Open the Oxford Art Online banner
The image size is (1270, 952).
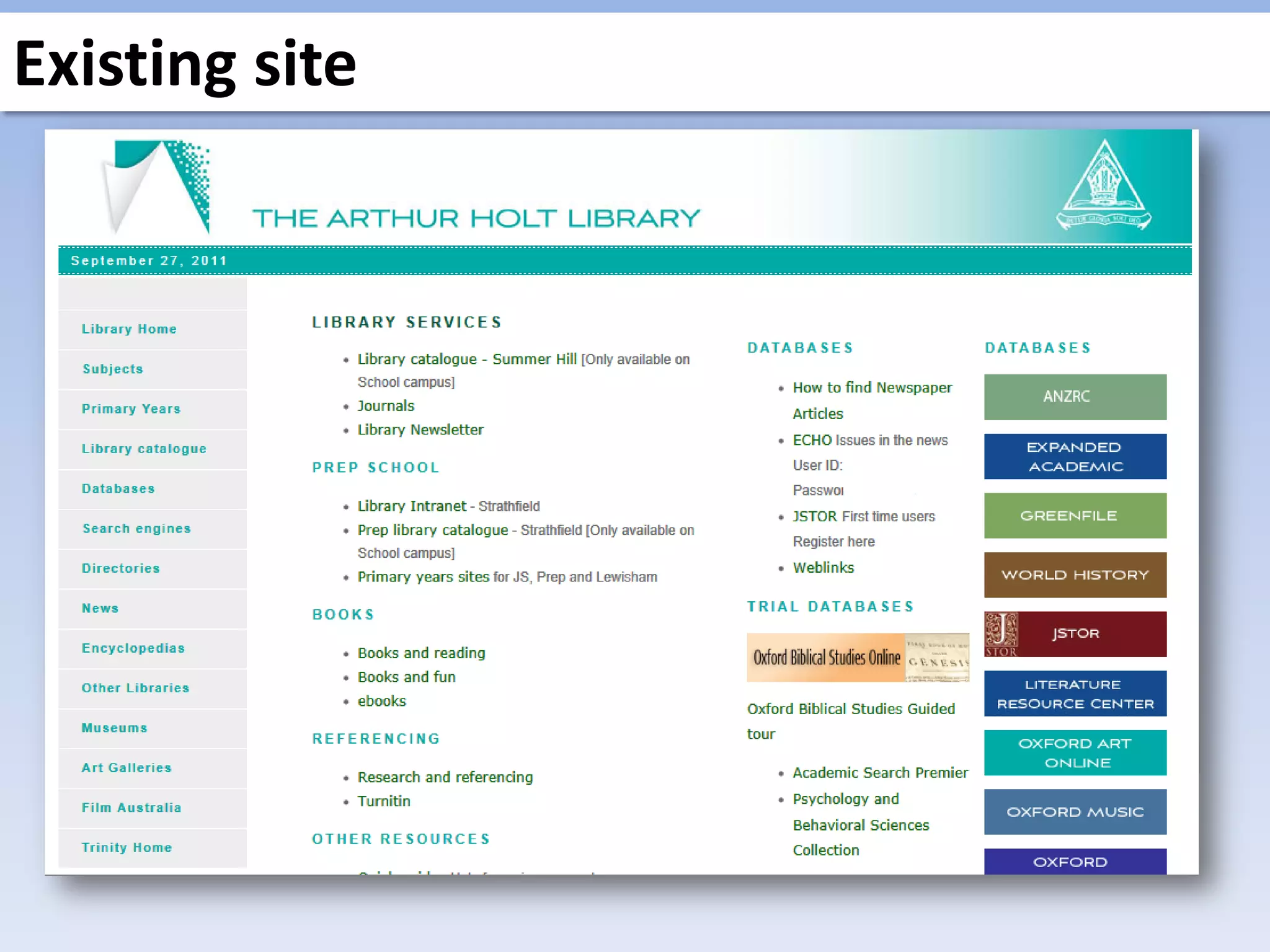pos(1075,752)
